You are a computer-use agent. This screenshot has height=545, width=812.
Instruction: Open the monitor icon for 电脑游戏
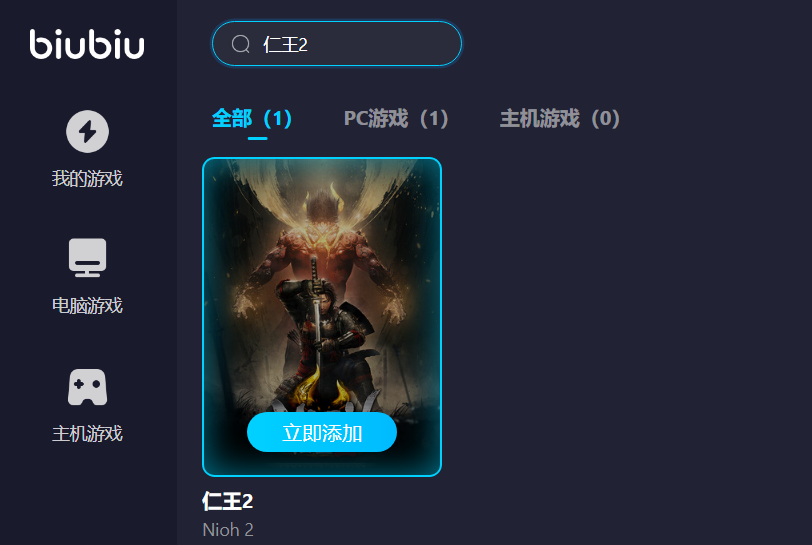(x=87, y=257)
